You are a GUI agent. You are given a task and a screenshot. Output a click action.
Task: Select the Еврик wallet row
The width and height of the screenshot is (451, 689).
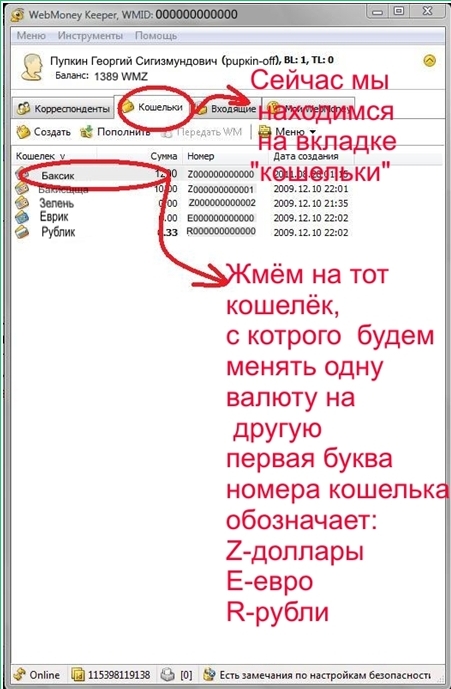(x=182, y=217)
